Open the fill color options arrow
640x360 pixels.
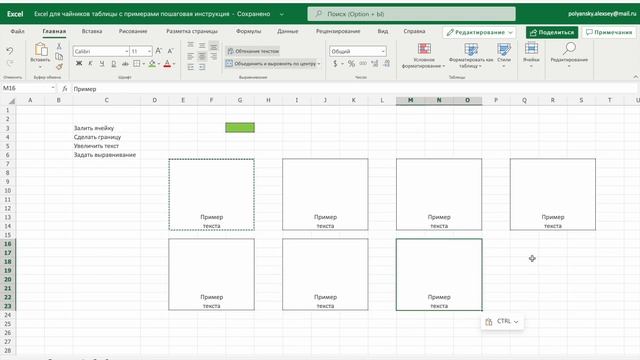coord(159,64)
